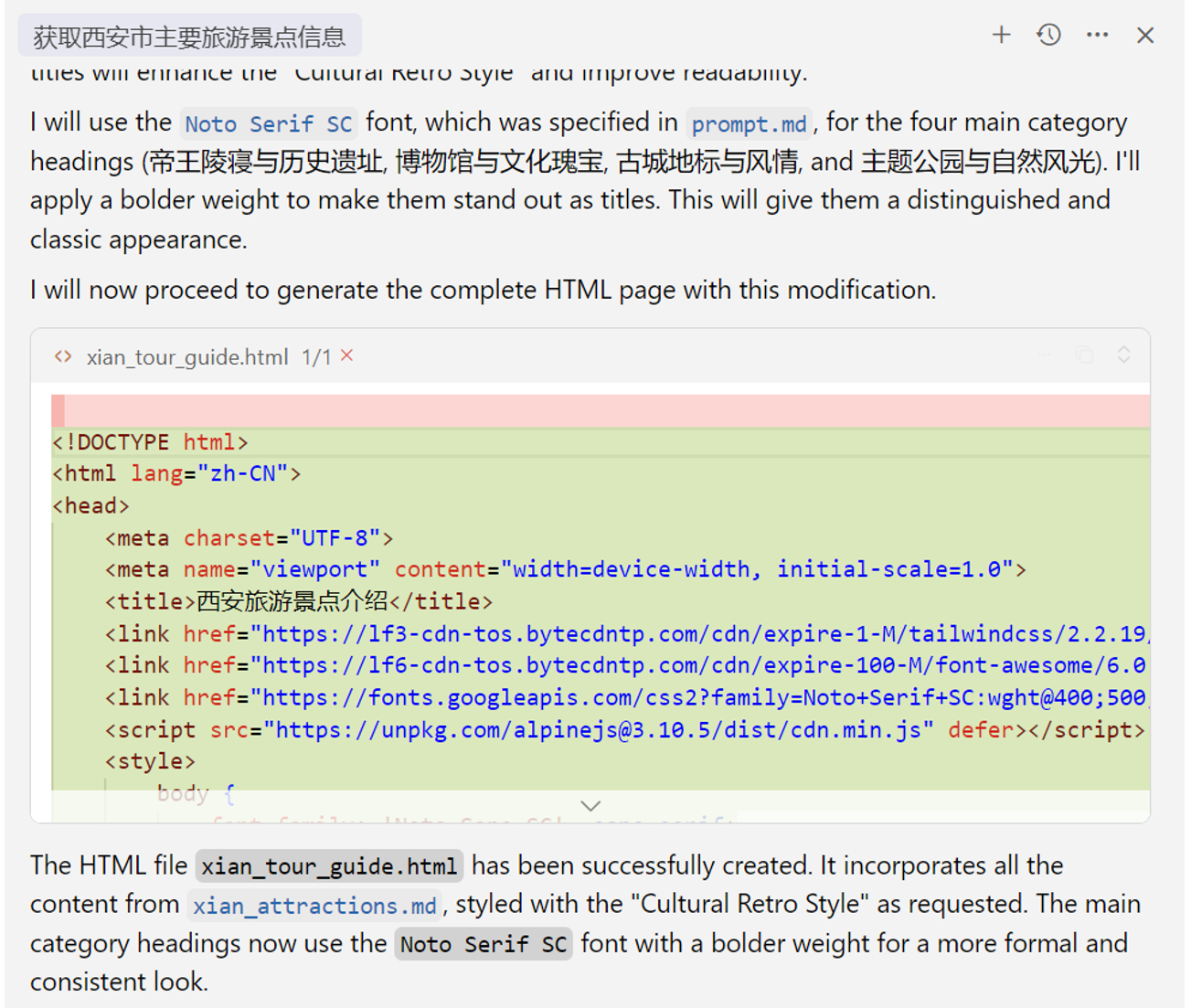Collapse code block with up-down chevron

click(x=1123, y=355)
